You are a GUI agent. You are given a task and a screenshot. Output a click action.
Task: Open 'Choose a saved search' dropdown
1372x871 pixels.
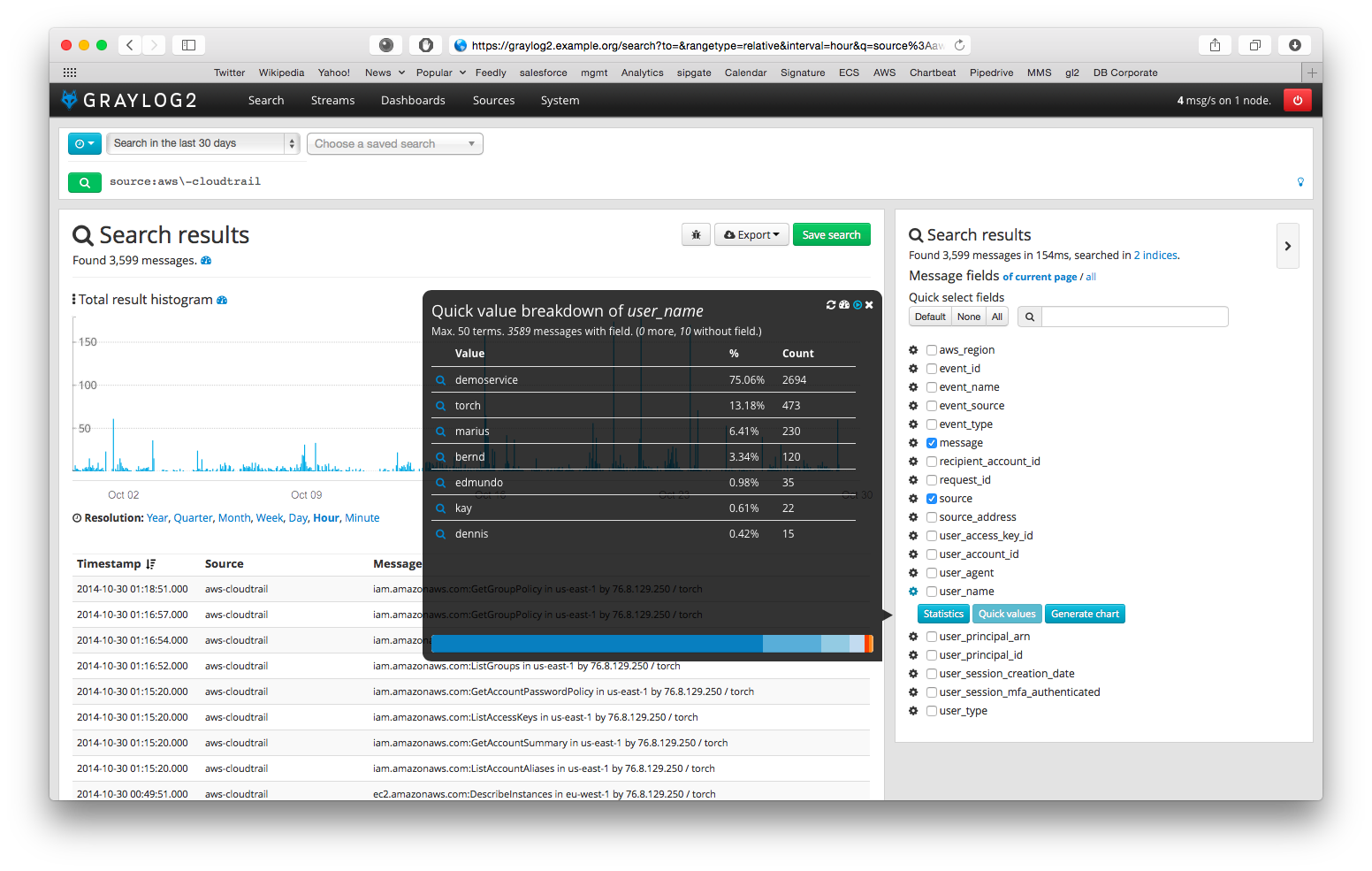pos(395,144)
